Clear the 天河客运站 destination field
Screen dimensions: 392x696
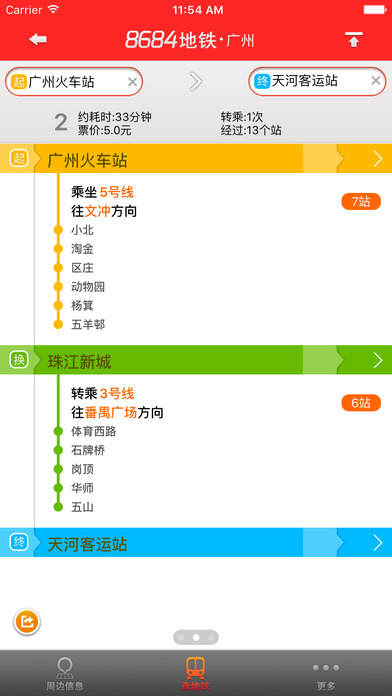click(376, 81)
